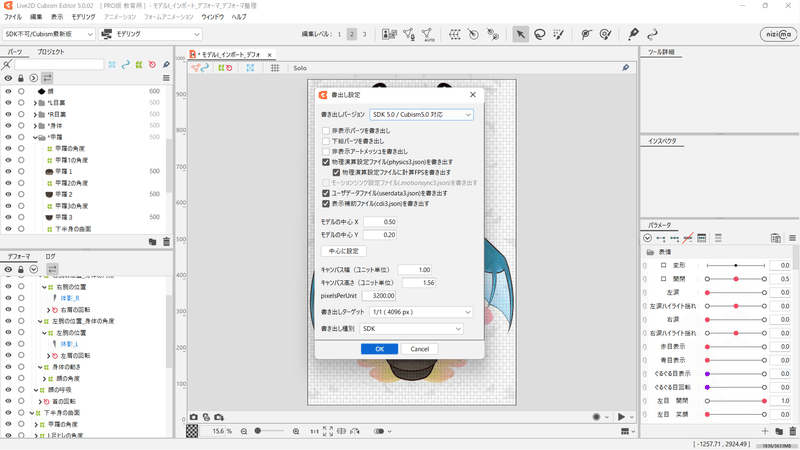Open manual mesh edit tool
The width and height of the screenshot is (800, 450).
(409, 34)
